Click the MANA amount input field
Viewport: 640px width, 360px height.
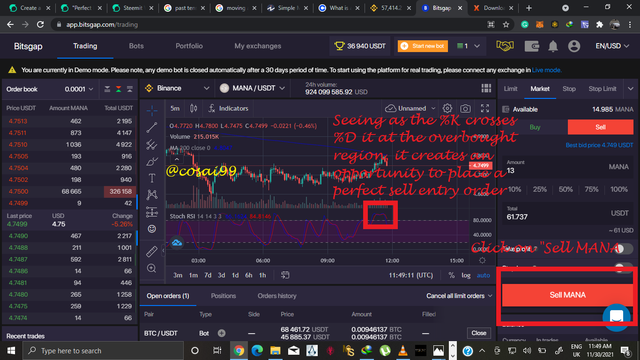pyautogui.click(x=567, y=167)
